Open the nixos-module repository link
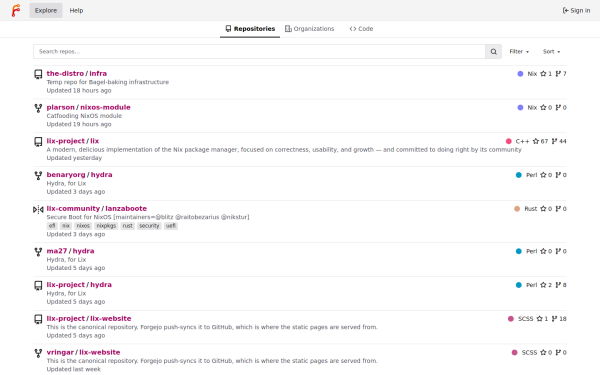The image size is (600, 375). tap(105, 107)
